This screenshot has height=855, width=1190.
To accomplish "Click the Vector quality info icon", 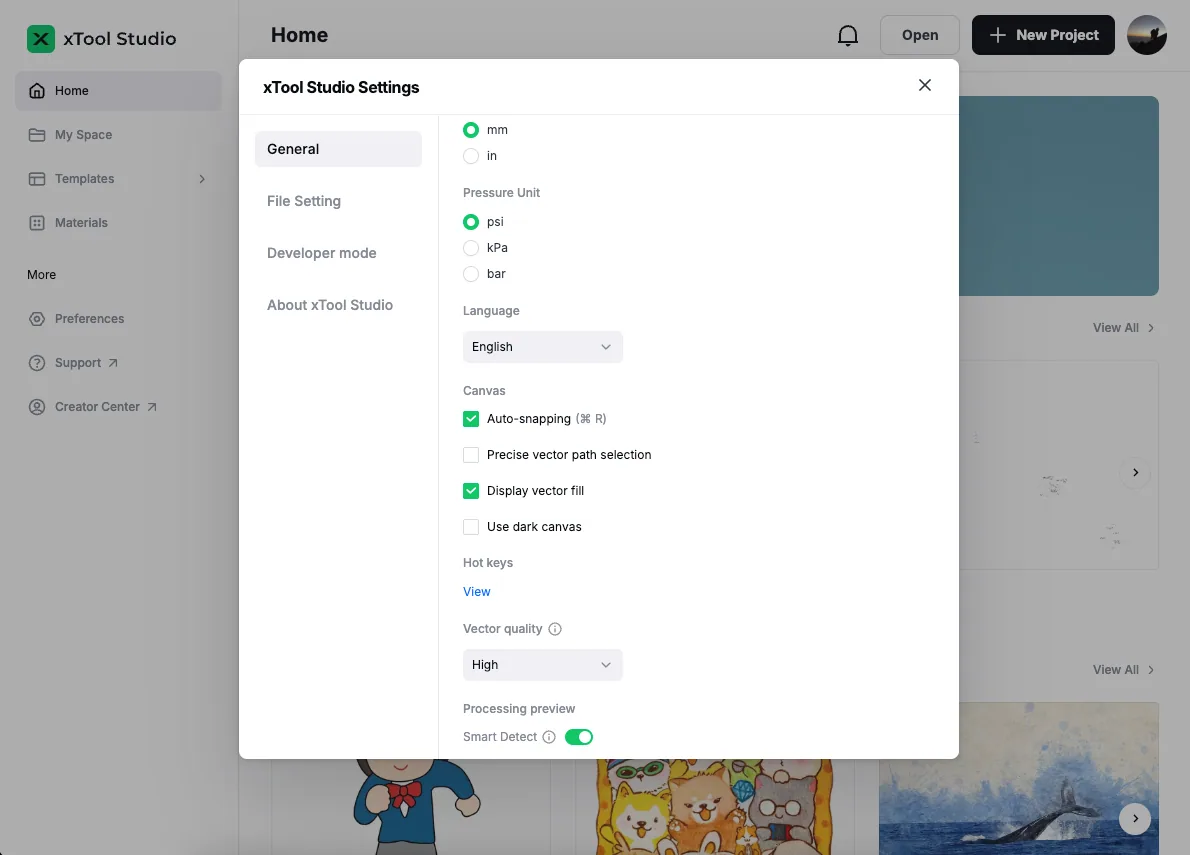I will point(555,629).
